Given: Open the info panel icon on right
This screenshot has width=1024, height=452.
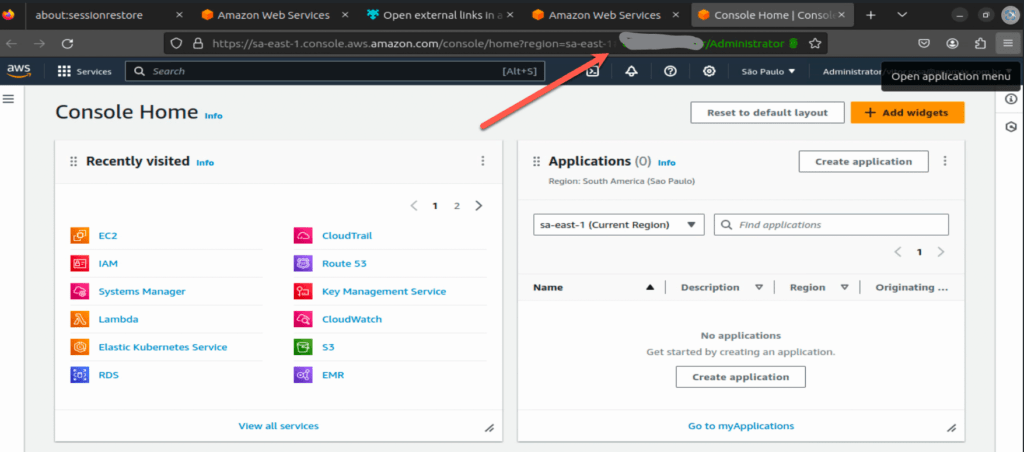Looking at the screenshot, I should [1011, 99].
